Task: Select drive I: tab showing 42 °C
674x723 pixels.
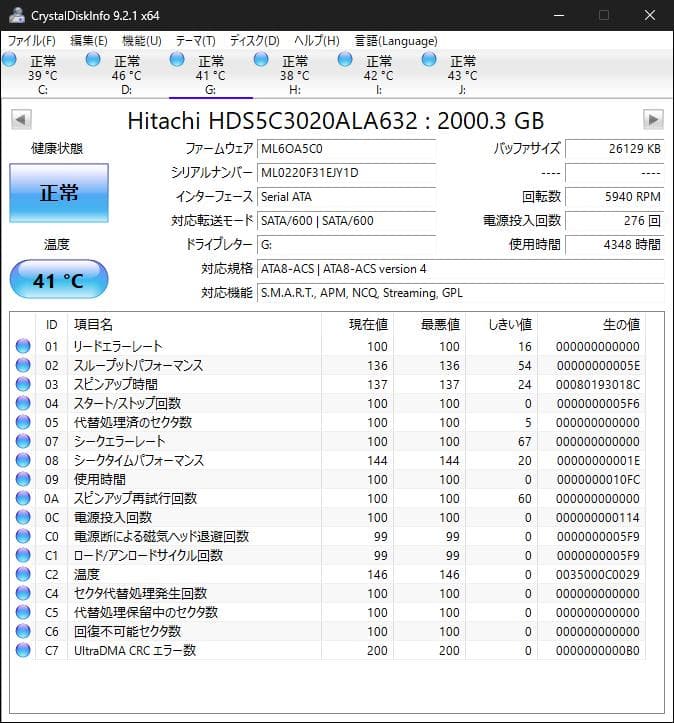Action: (378, 74)
